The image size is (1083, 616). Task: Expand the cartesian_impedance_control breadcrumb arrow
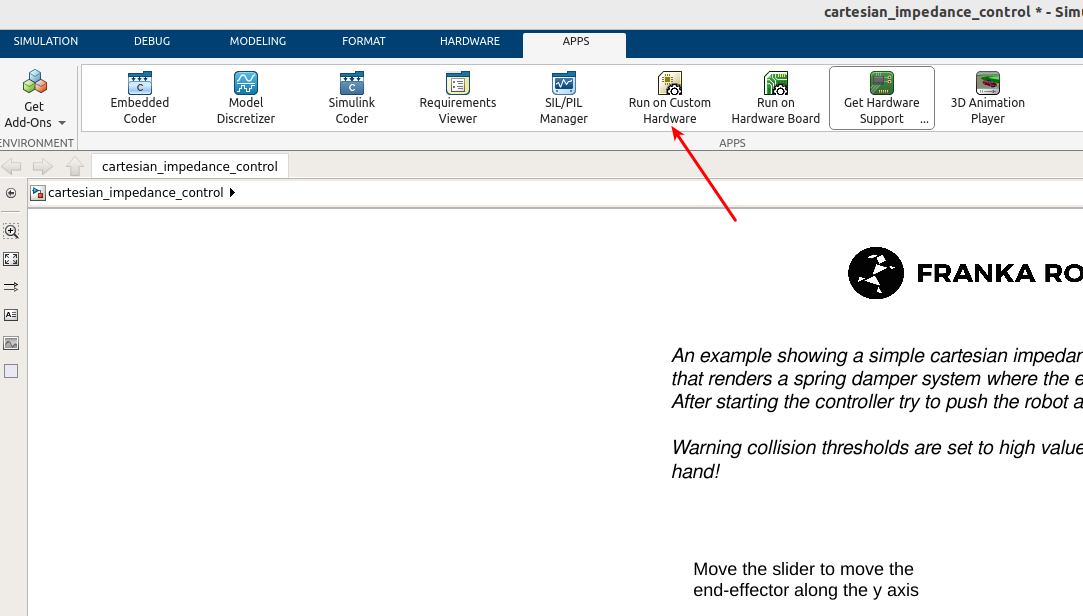[233, 193]
